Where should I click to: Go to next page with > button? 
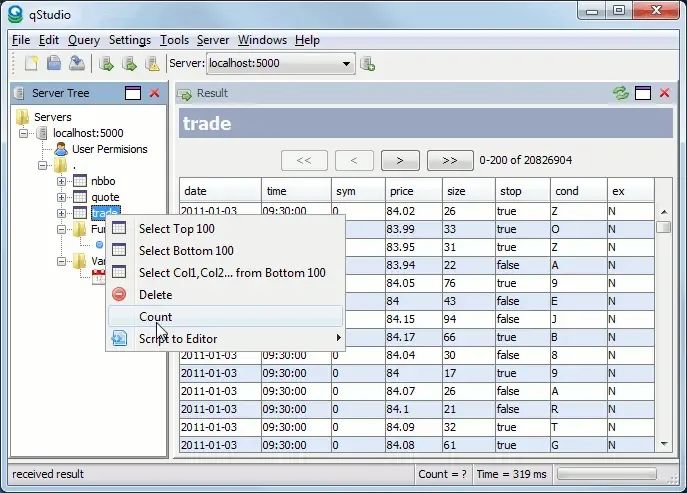[x=400, y=160]
